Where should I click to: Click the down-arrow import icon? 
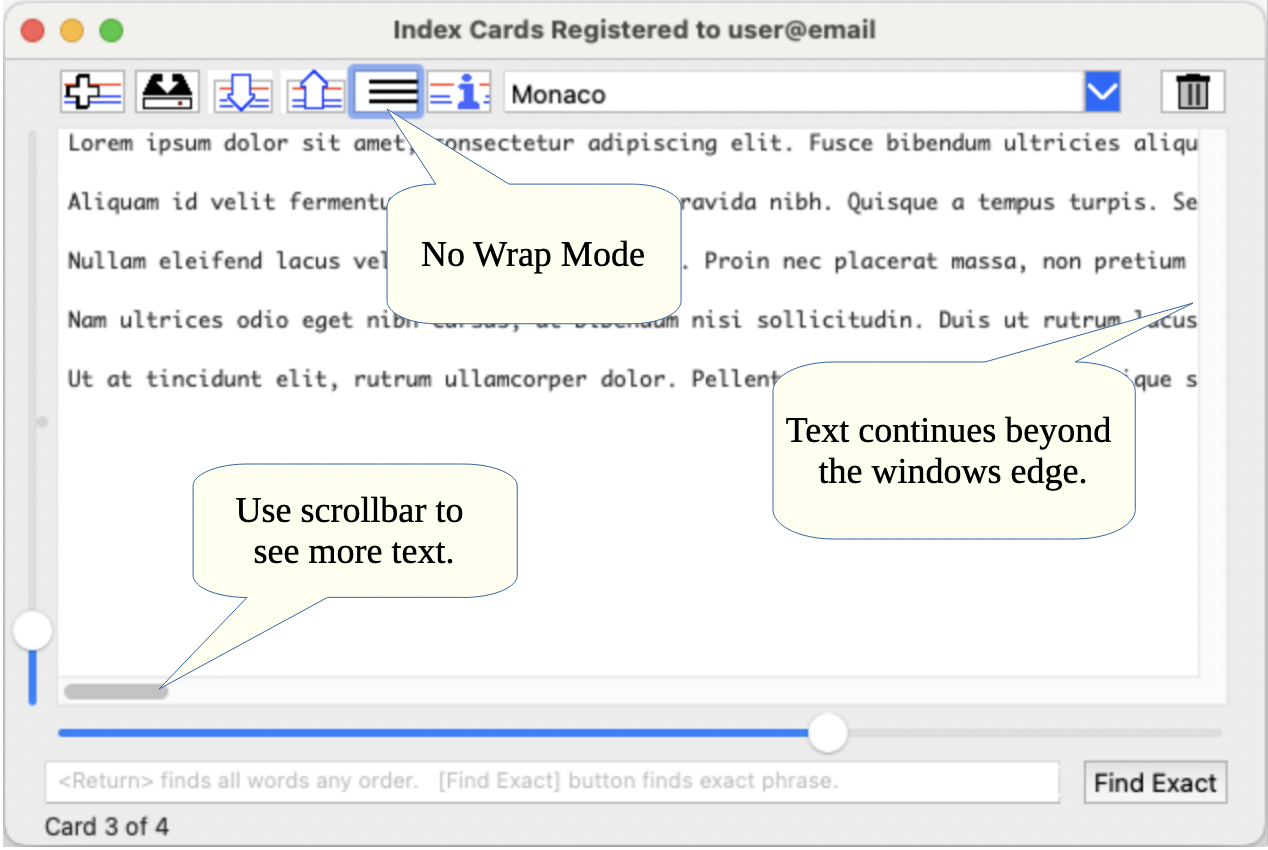click(241, 93)
